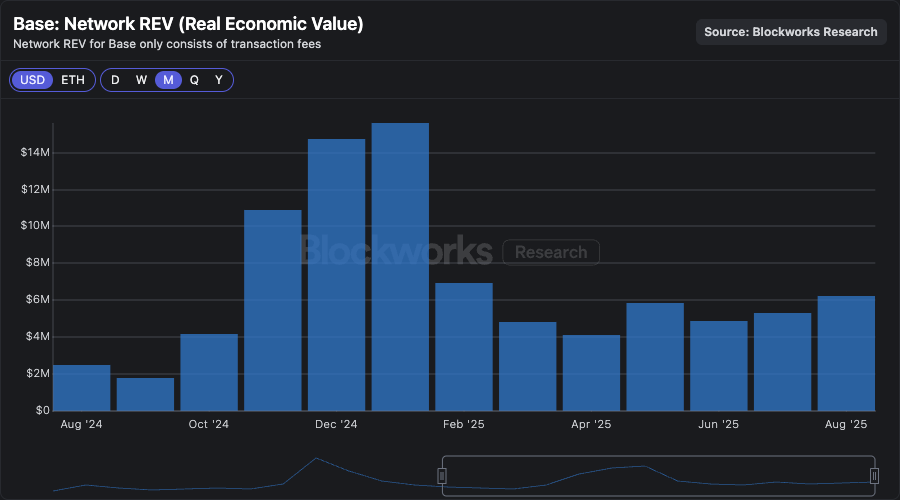Click the Jun '25 bar
The height and width of the screenshot is (500, 900).
719,366
